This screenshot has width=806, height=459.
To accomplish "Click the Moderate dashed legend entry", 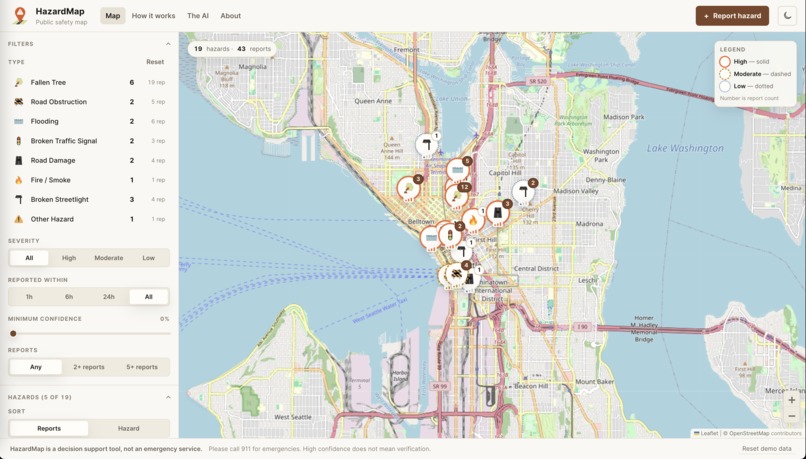I will tap(755, 74).
